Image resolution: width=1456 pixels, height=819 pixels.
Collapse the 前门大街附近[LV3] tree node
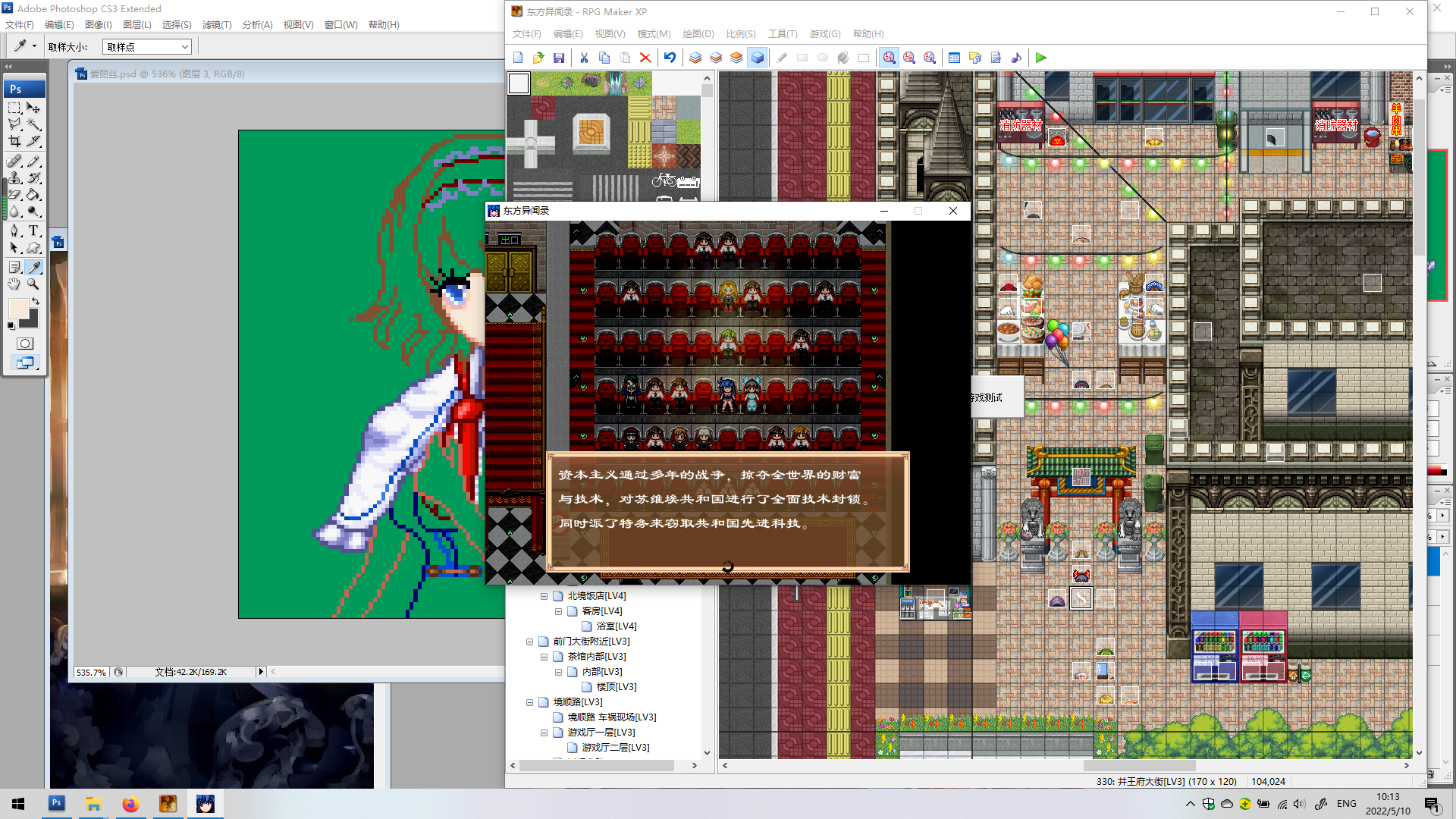coord(529,642)
